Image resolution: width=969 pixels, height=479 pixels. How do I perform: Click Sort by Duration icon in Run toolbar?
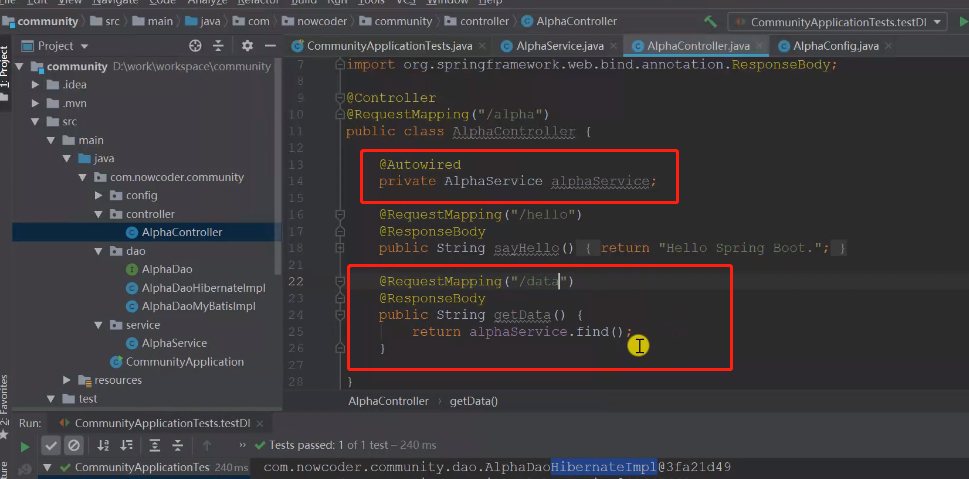tap(127, 445)
